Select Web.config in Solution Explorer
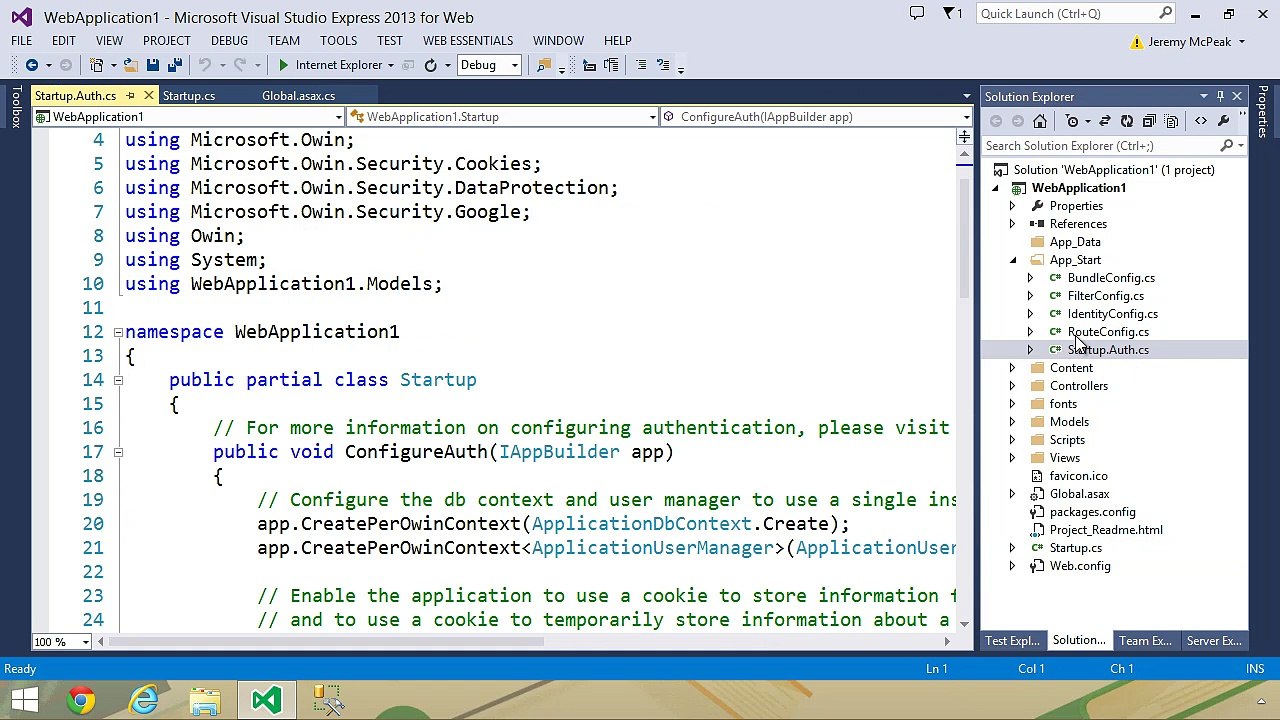Screen dimensions: 1280x720 pos(1079,566)
